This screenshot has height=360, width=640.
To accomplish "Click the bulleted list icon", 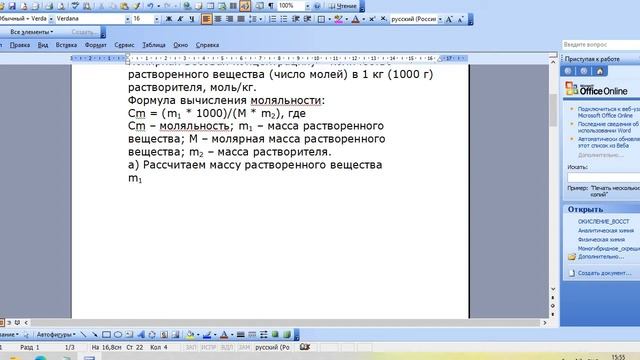I will coord(284,19).
